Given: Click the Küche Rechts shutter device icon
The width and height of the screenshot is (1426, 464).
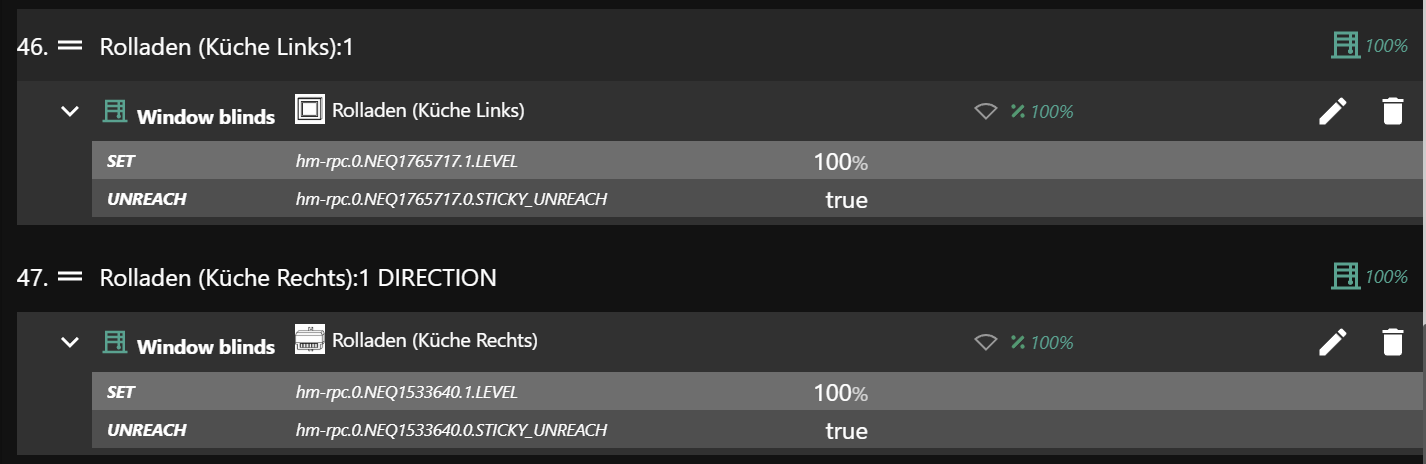Looking at the screenshot, I should click(310, 340).
